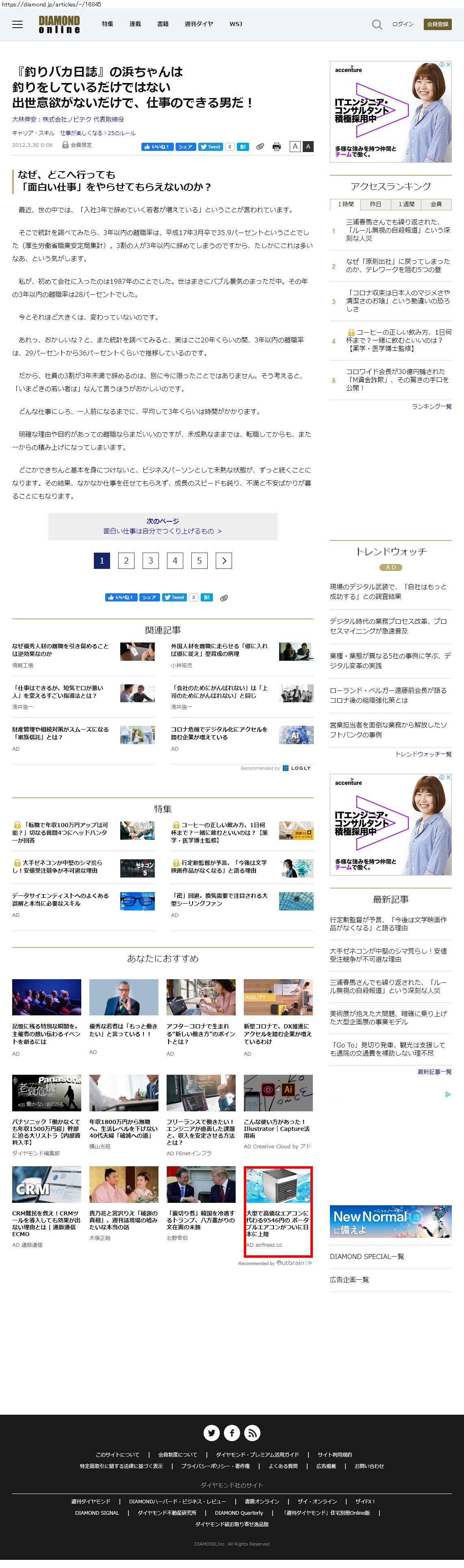Switch ranking to the 昨日 tab
Image resolution: width=464 pixels, height=1568 pixels.
[x=375, y=205]
